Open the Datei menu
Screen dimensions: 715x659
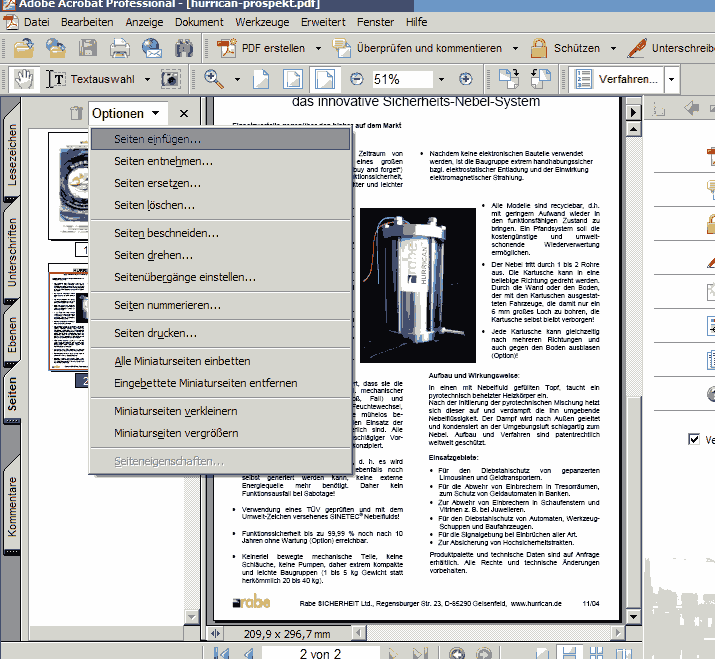click(36, 22)
